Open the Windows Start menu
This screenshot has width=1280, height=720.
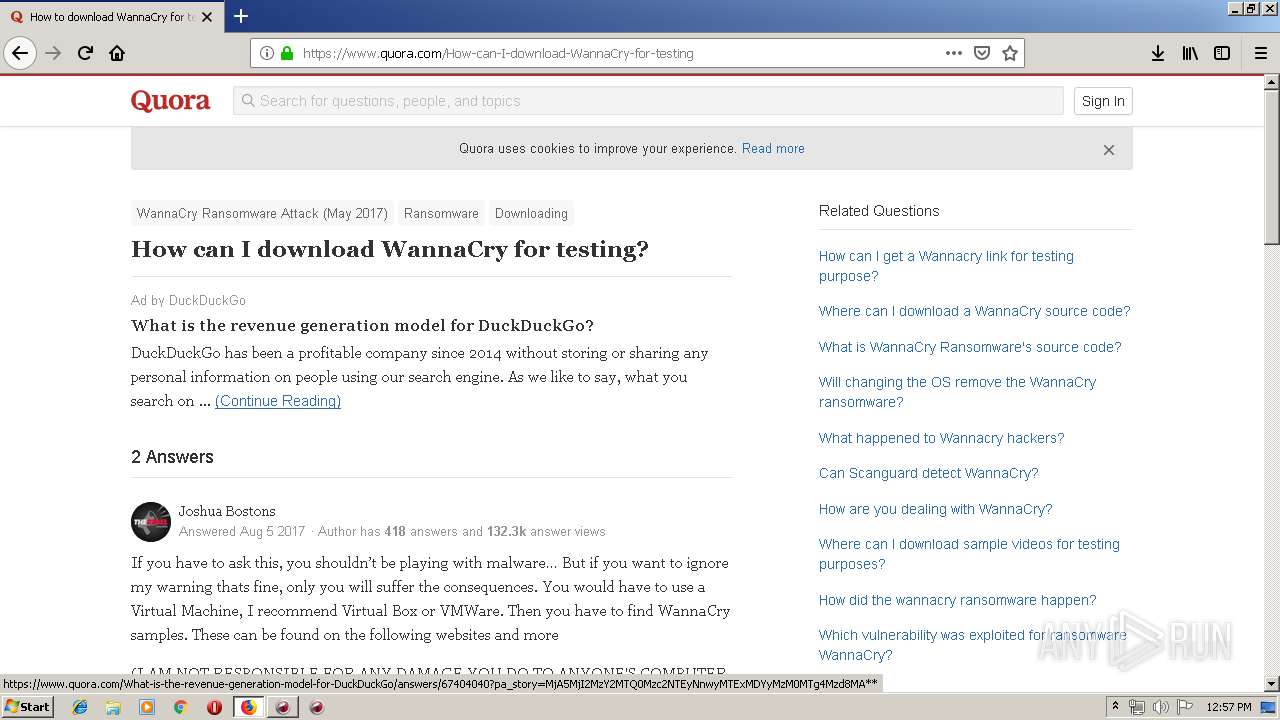(x=28, y=706)
